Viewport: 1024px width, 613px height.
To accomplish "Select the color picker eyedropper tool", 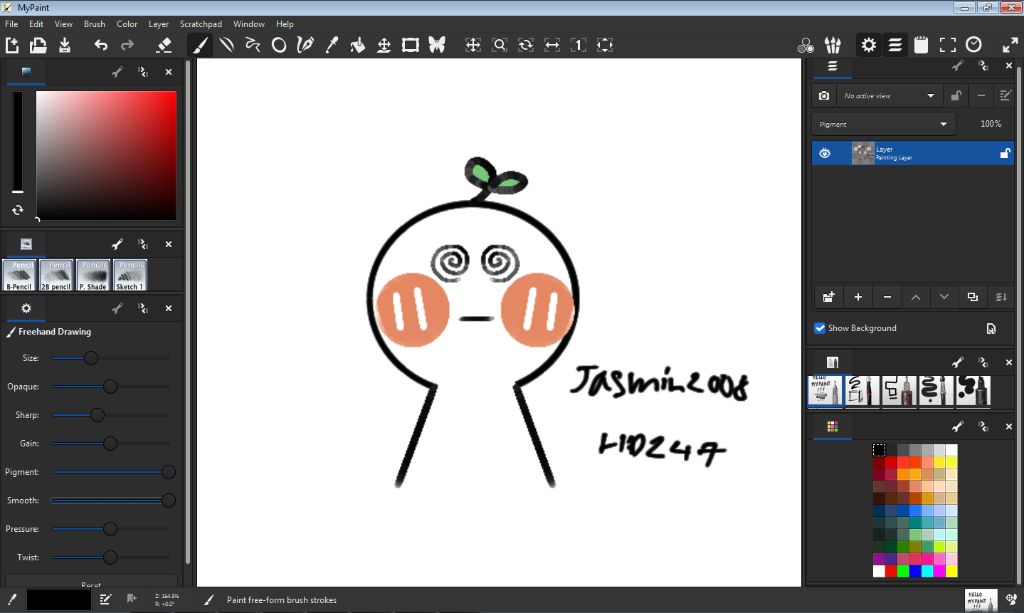I will tap(332, 45).
